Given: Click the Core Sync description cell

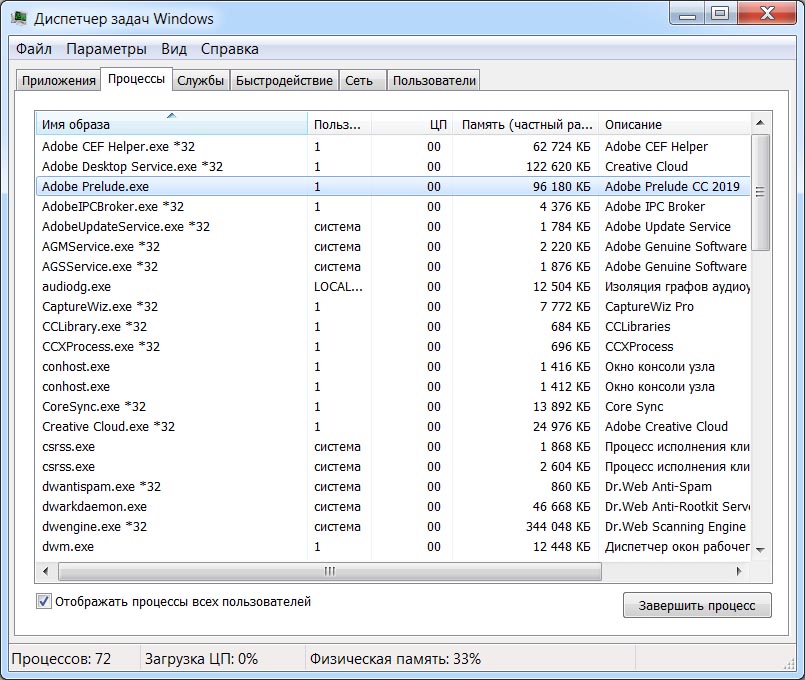Looking at the screenshot, I should [x=634, y=407].
